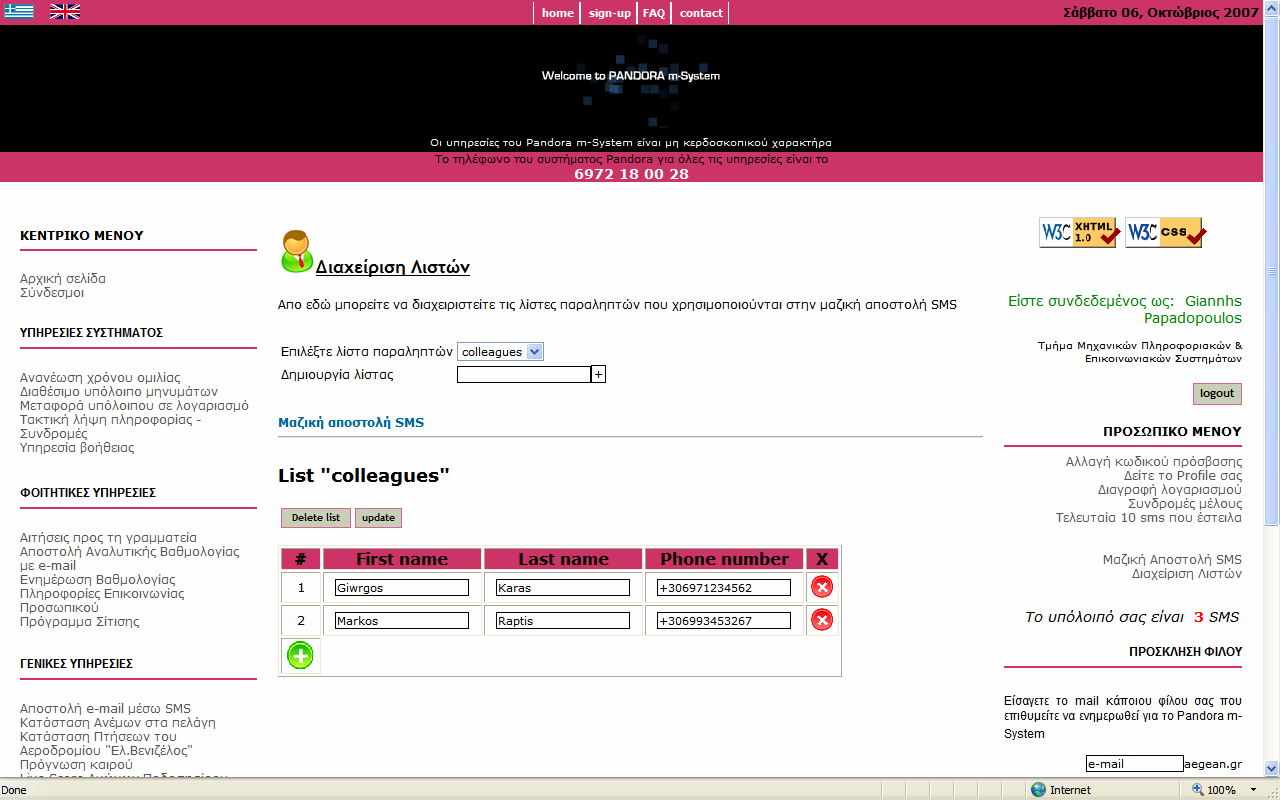Click the small plus button to create list
Viewport: 1280px width, 800px height.
[x=599, y=374]
